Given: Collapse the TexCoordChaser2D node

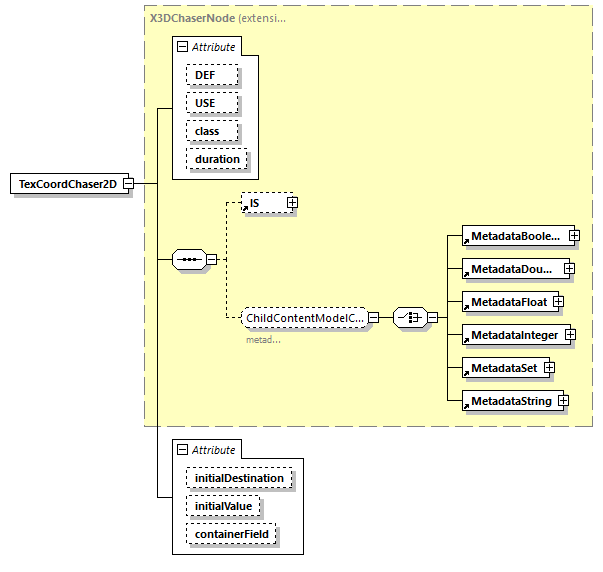Looking at the screenshot, I should pyautogui.click(x=128, y=184).
